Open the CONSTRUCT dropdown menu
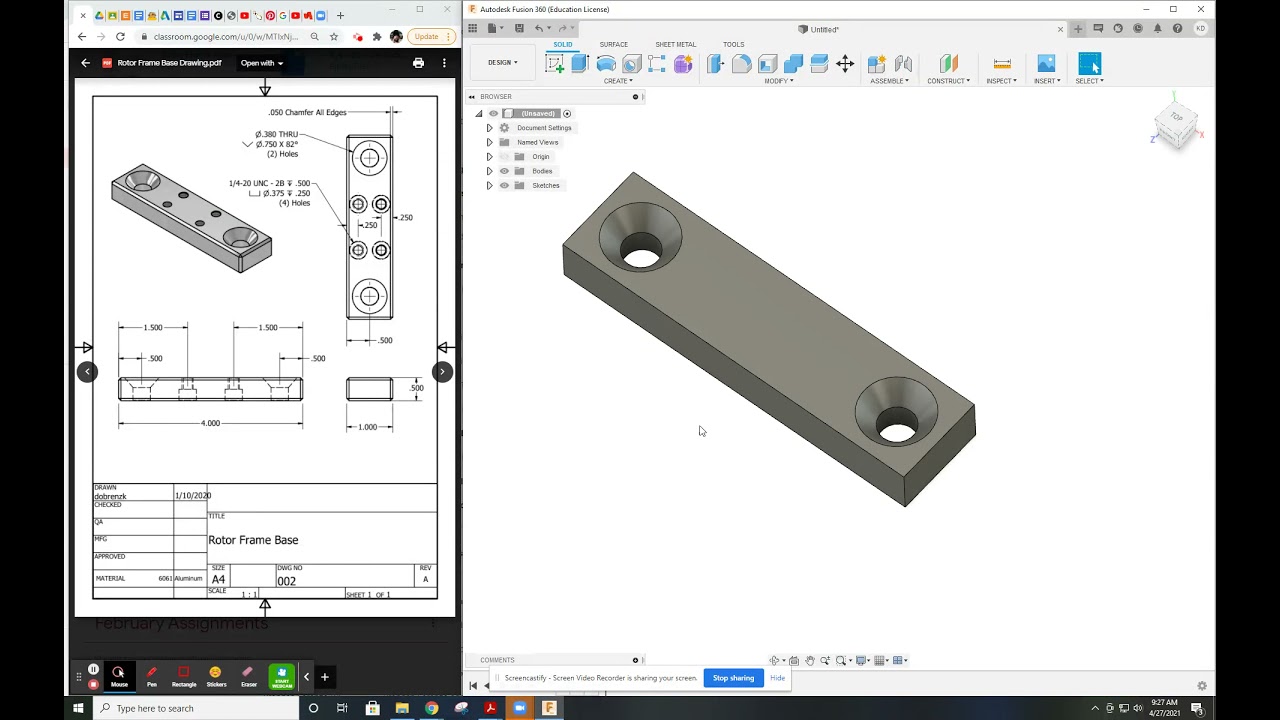 click(948, 81)
